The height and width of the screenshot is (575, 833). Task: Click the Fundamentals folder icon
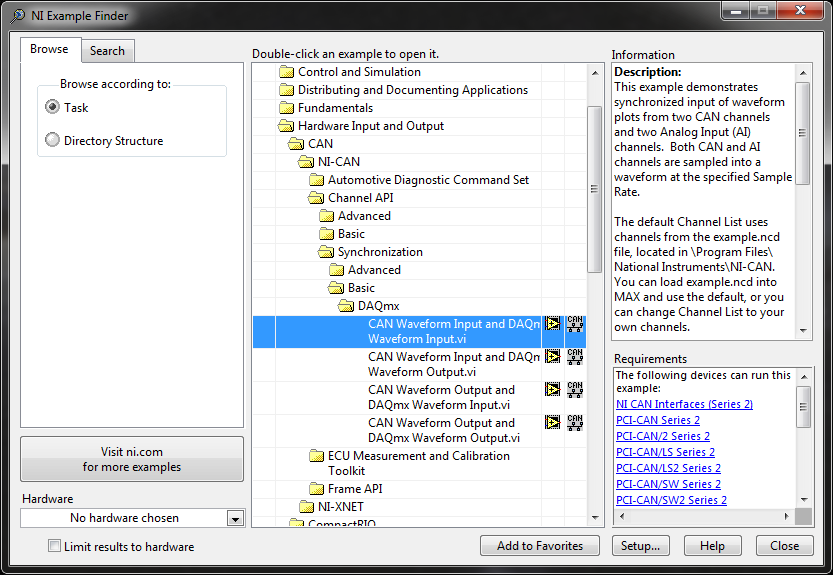[x=286, y=108]
